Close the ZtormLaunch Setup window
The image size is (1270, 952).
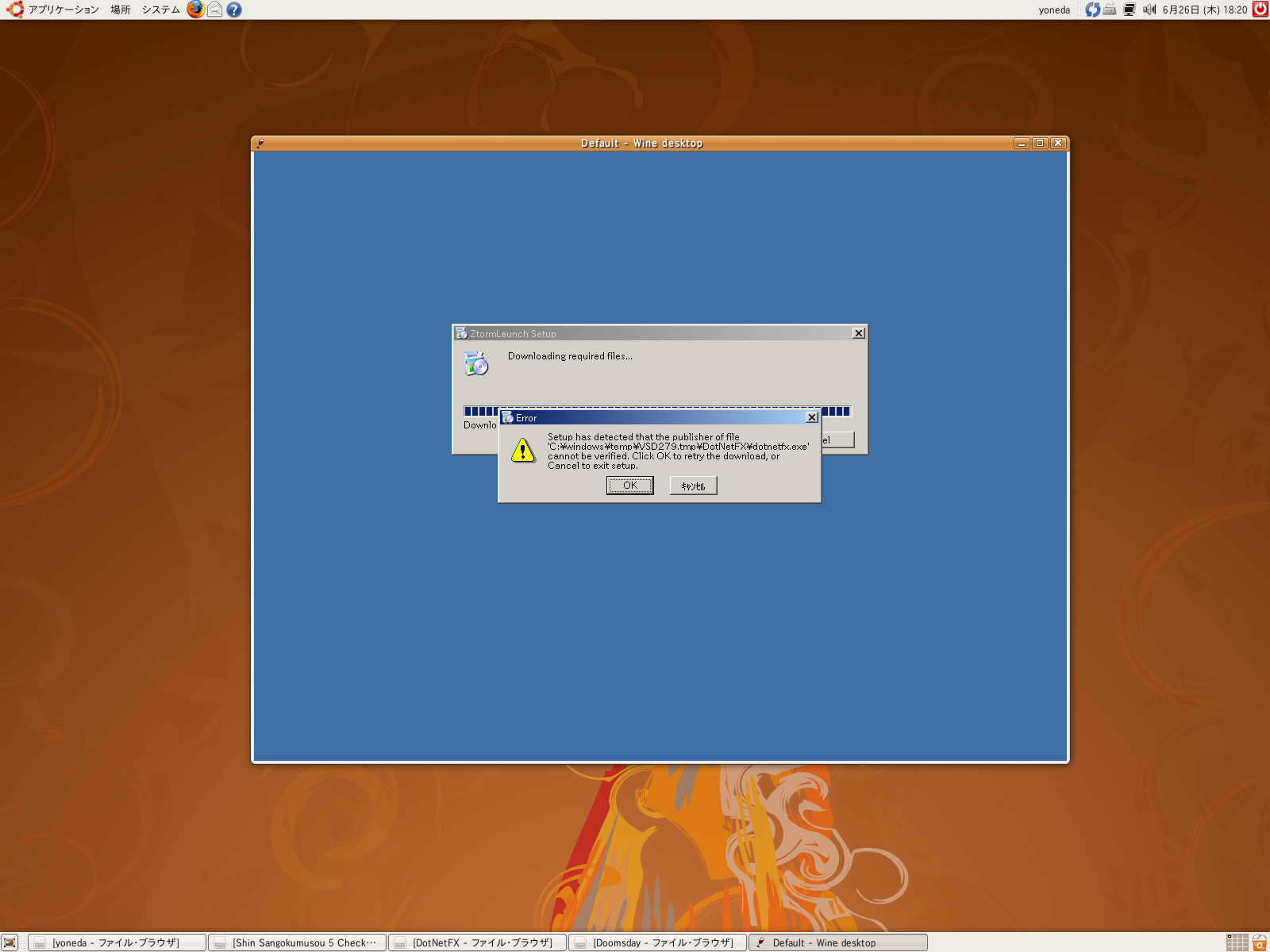pyautogui.click(x=858, y=333)
